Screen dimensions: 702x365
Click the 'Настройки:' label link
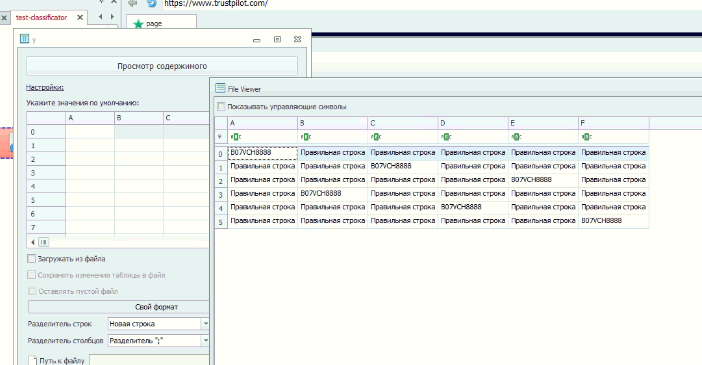click(x=45, y=87)
